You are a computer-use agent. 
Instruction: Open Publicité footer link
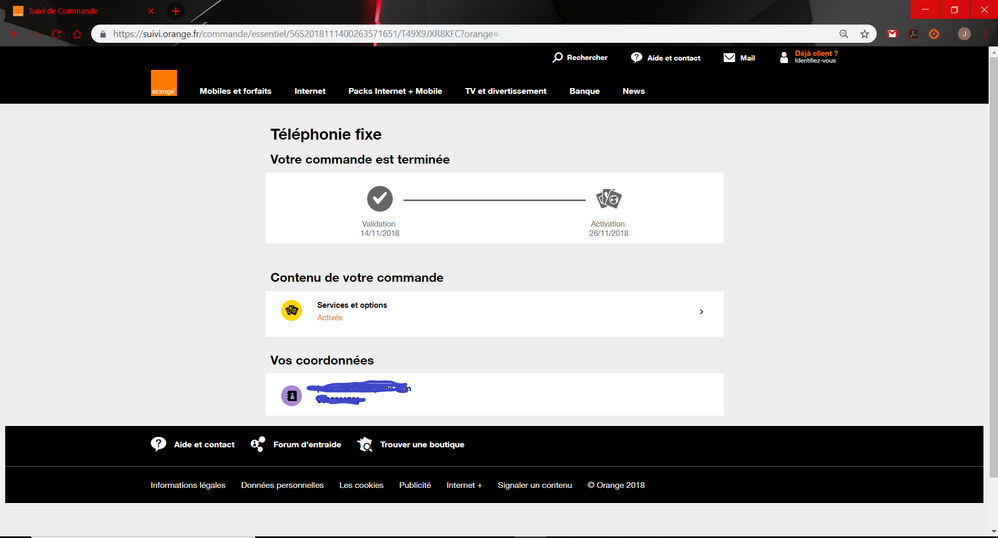[415, 485]
